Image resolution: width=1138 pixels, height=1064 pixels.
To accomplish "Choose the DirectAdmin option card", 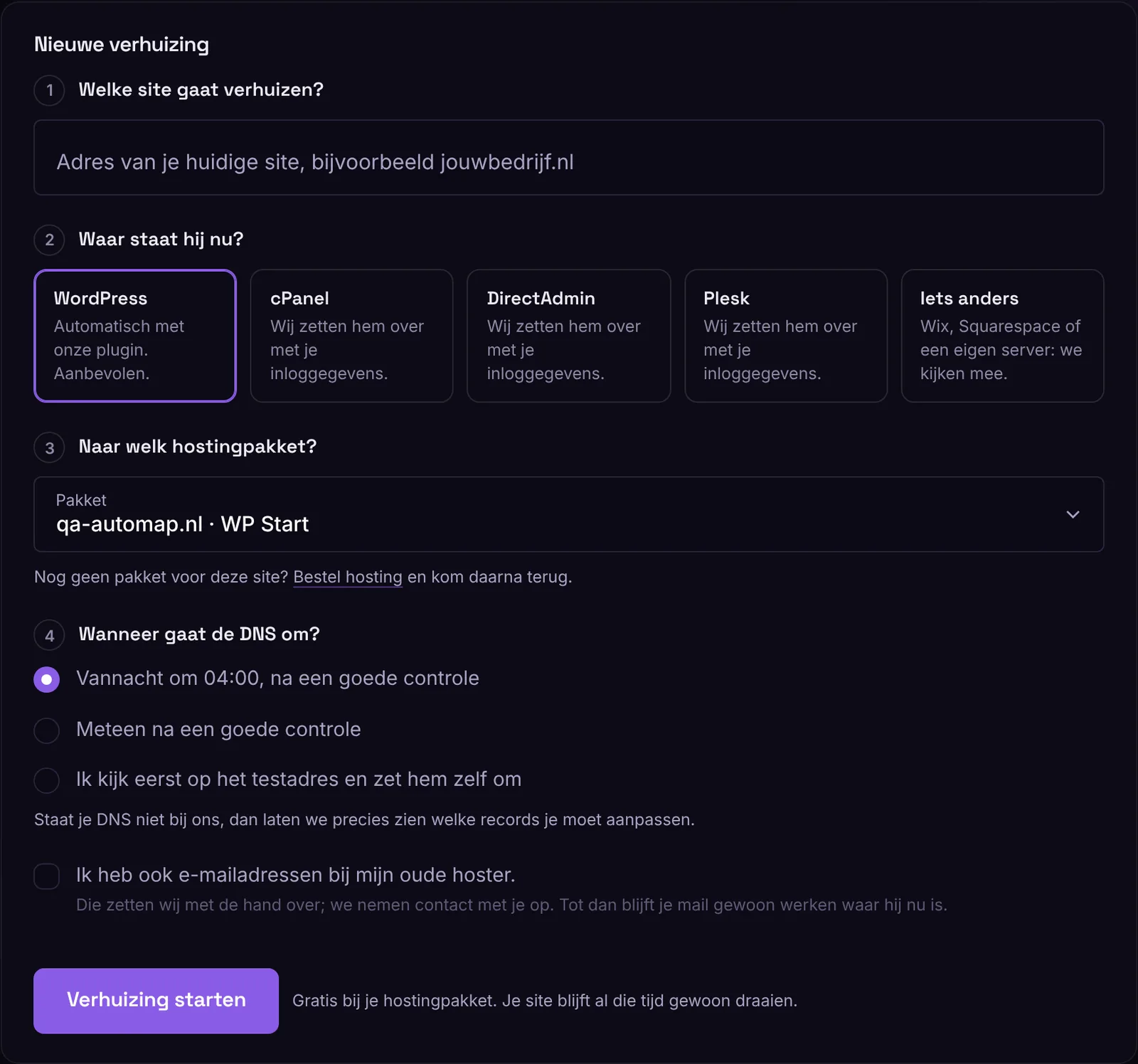I will pos(568,336).
